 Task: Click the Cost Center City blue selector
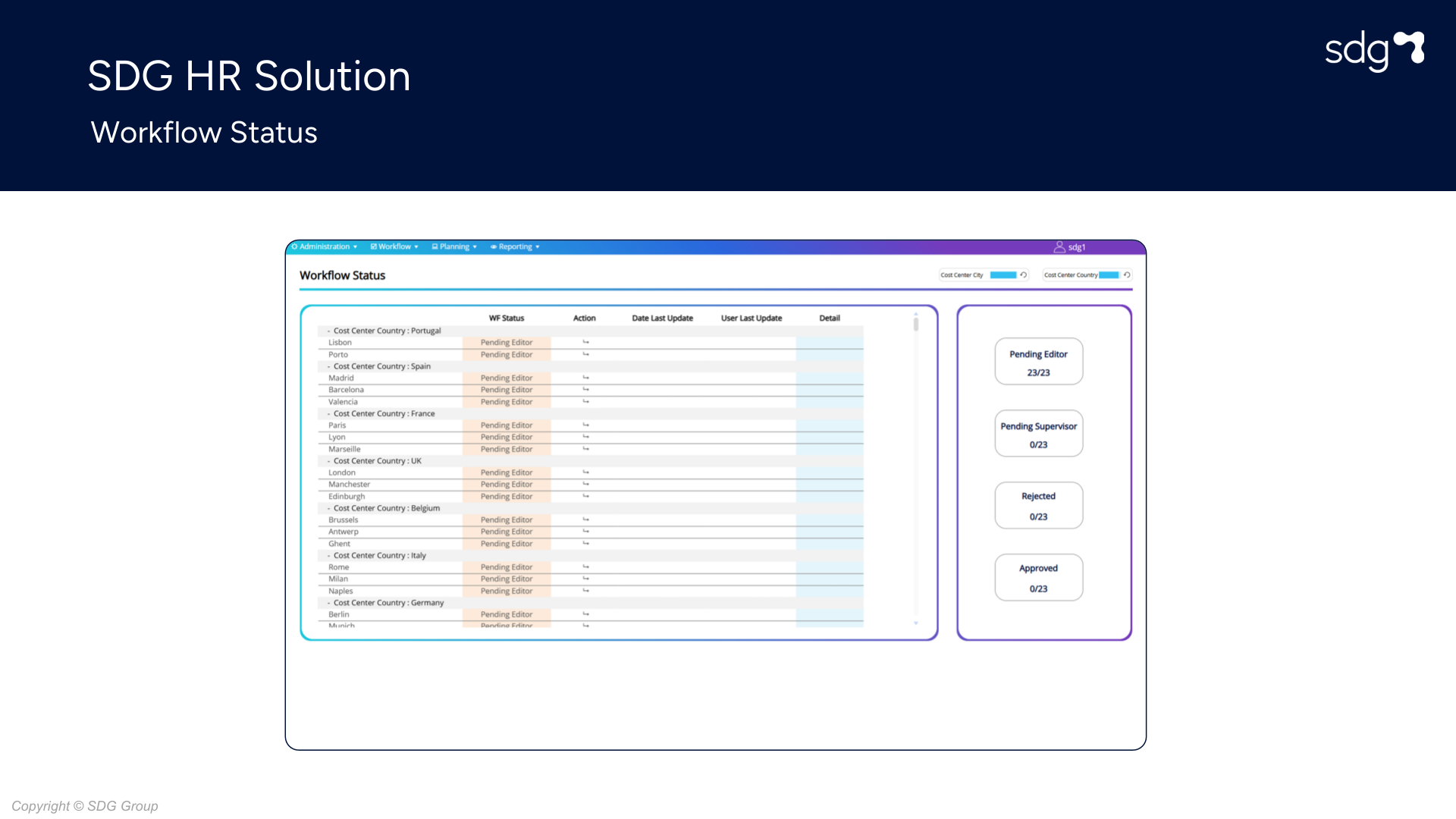1003,275
